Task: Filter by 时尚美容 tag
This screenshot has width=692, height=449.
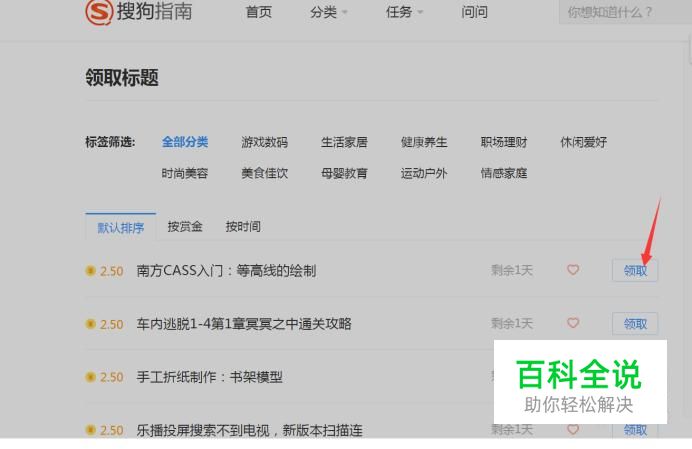Action: click(185, 173)
